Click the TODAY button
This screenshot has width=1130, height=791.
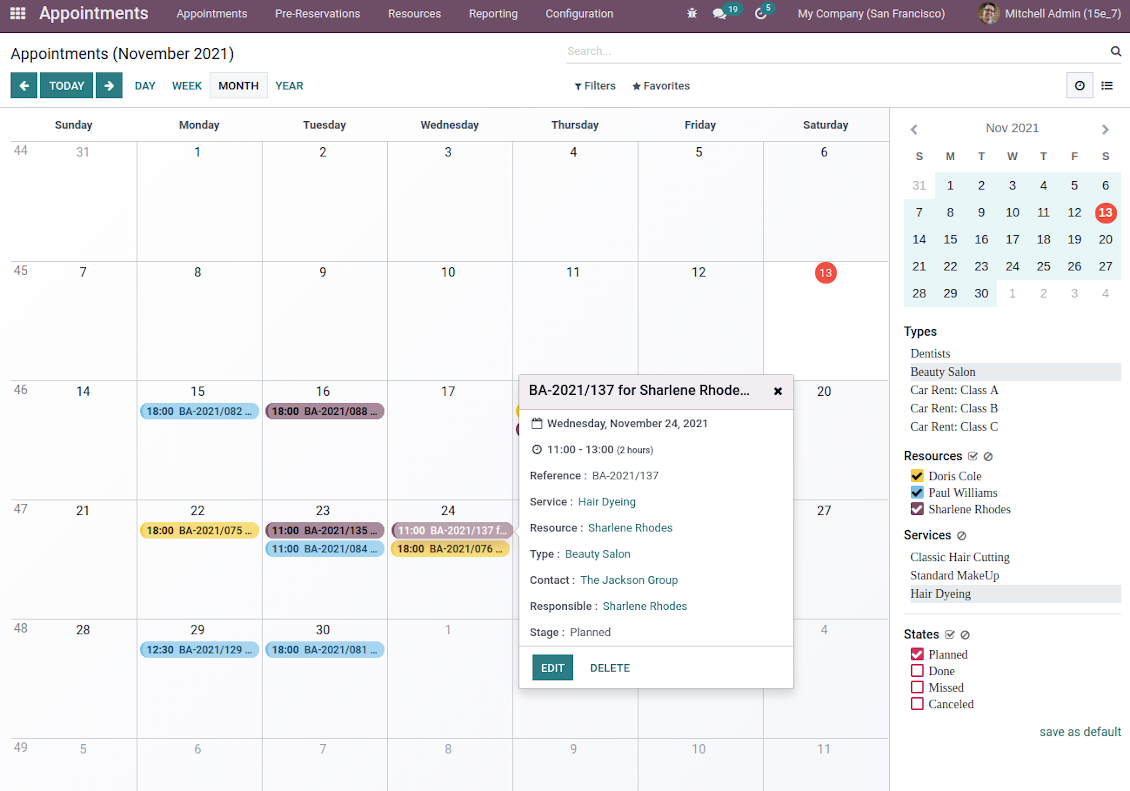click(x=66, y=86)
